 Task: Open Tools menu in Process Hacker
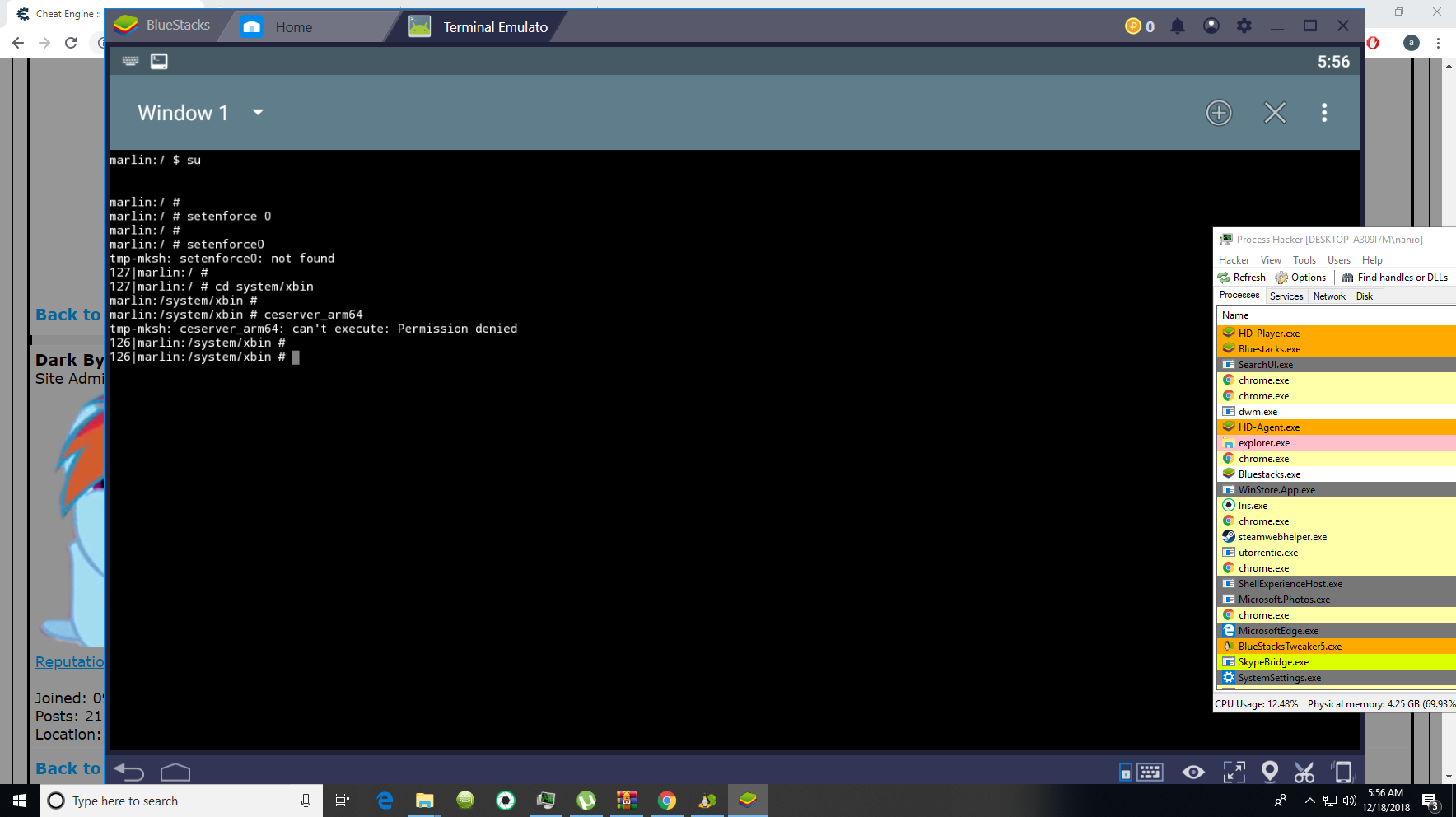coord(1304,260)
